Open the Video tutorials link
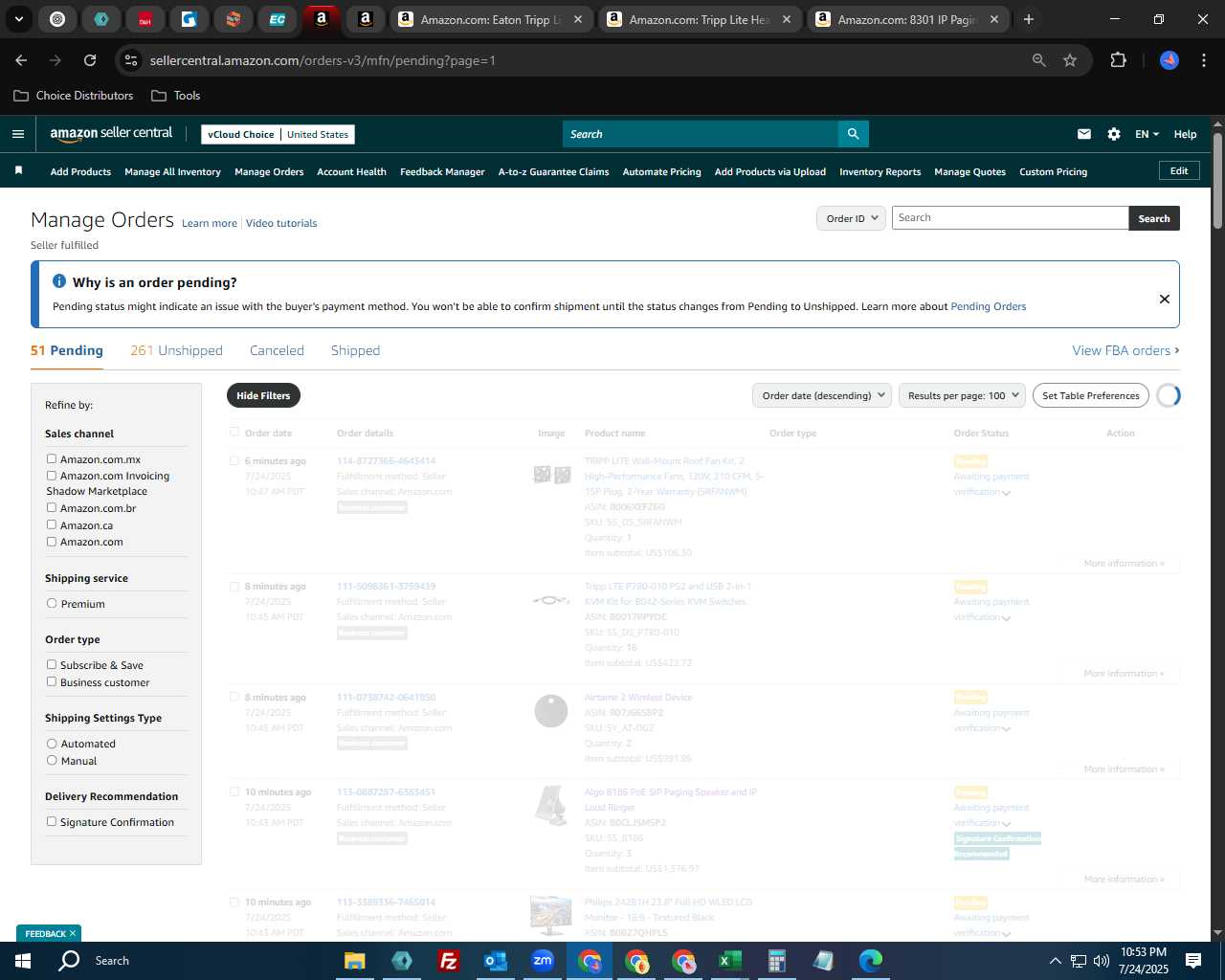 point(281,223)
